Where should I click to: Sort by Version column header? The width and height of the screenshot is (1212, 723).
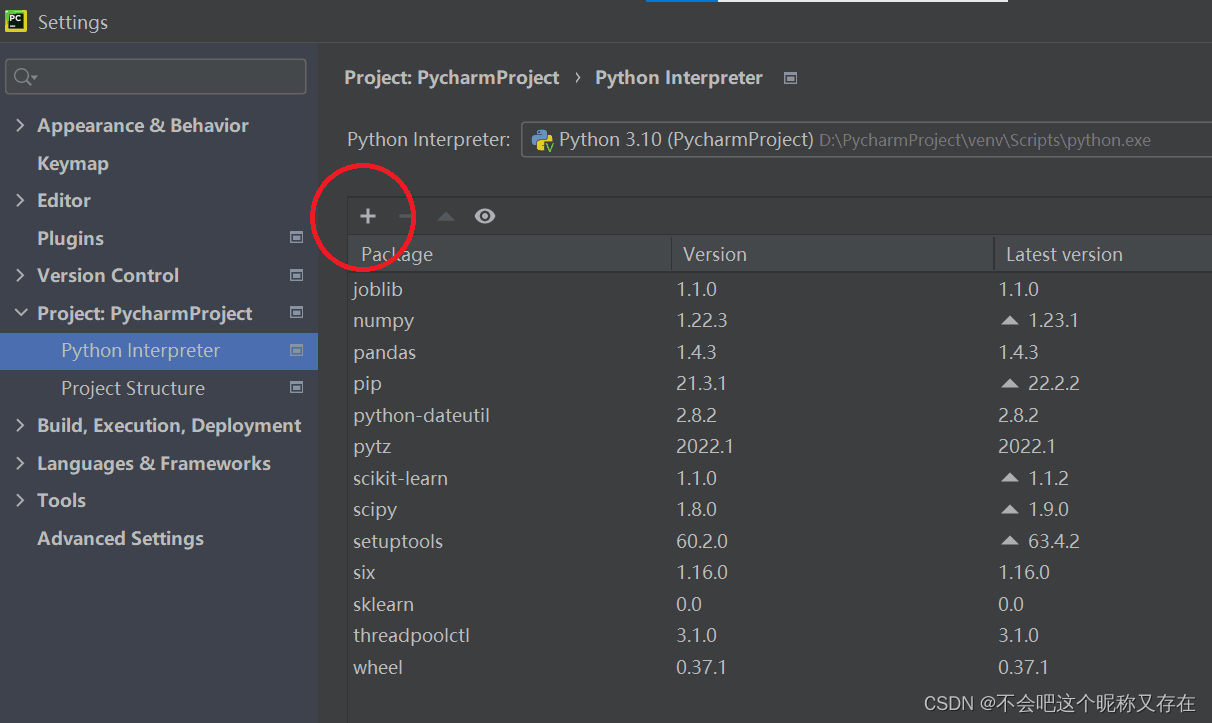click(x=832, y=254)
